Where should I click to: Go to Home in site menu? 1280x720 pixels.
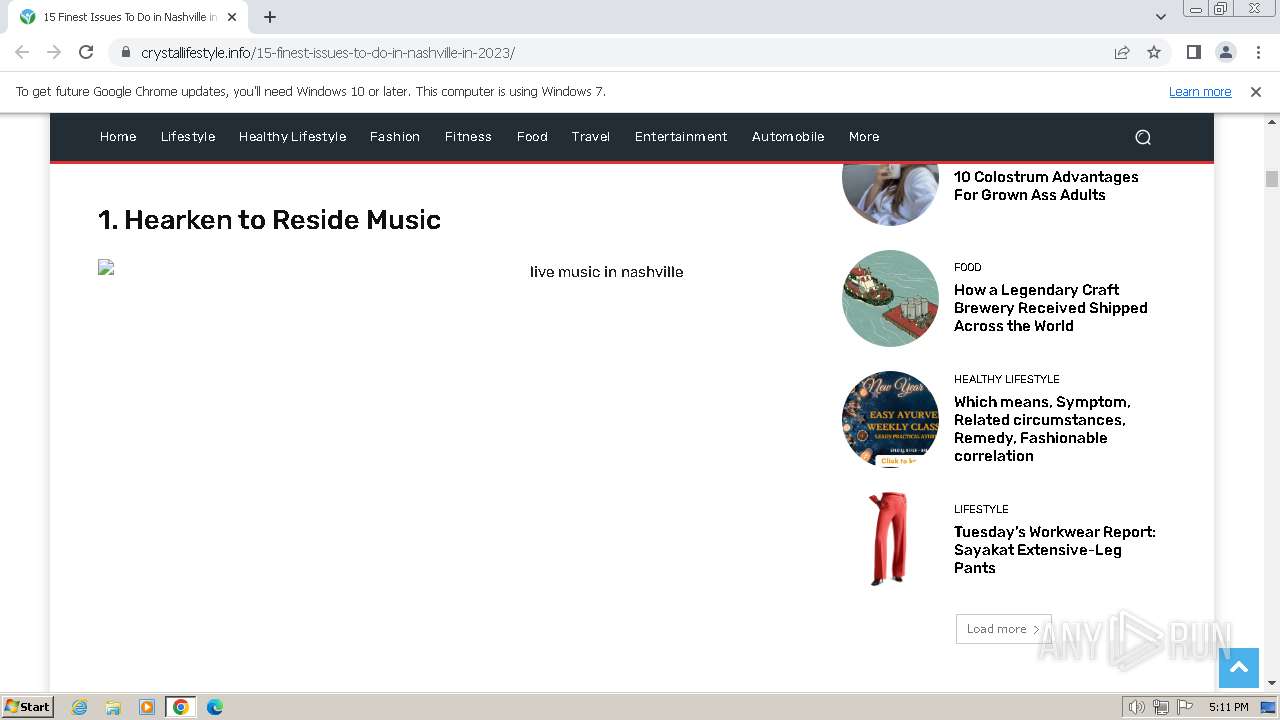[118, 137]
